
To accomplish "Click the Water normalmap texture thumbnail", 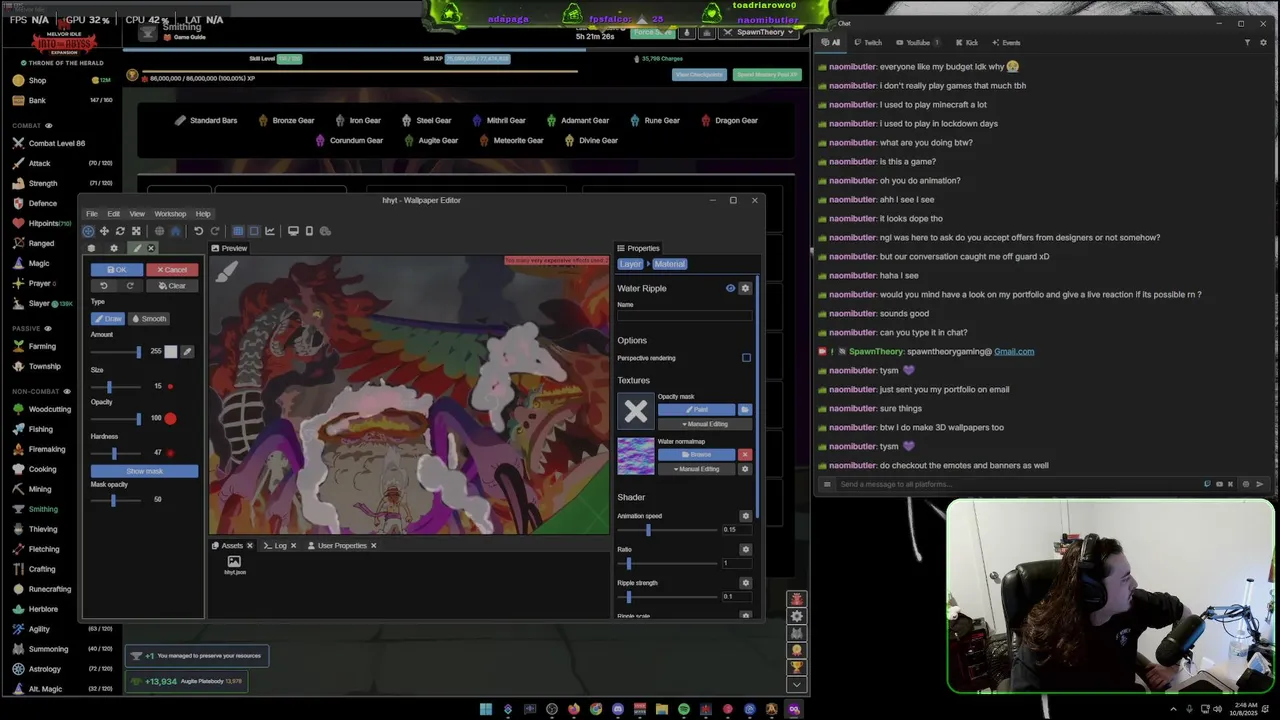I will [x=636, y=456].
